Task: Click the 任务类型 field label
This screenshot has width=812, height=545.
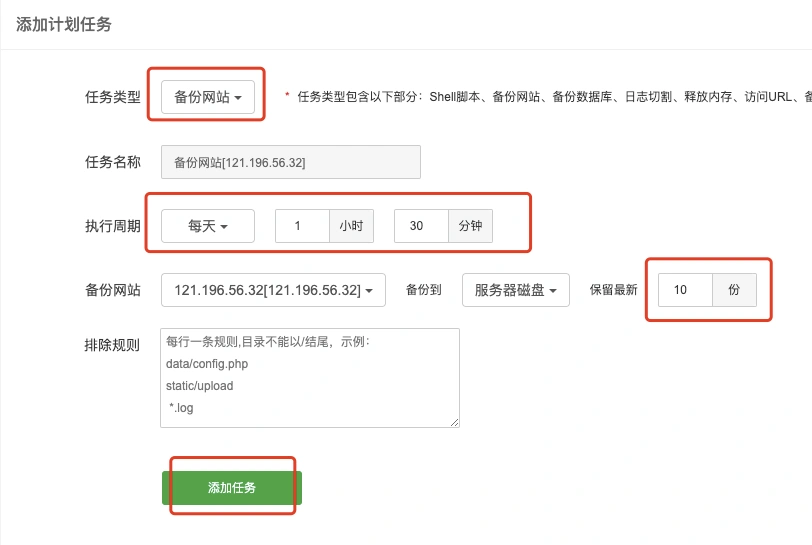Action: pos(112,97)
